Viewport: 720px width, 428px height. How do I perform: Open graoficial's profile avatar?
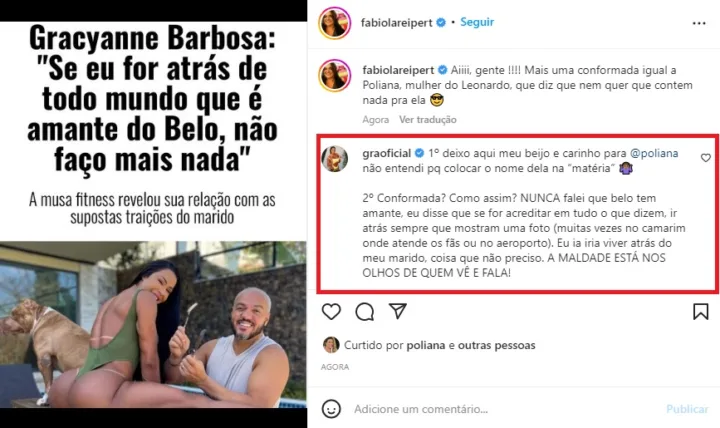pos(335,158)
